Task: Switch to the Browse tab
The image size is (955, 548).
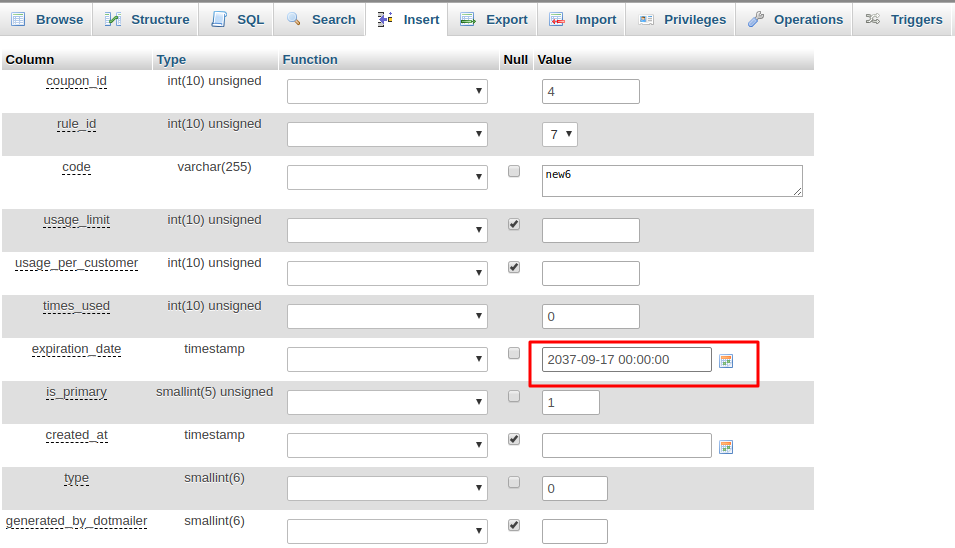Action: coord(47,19)
